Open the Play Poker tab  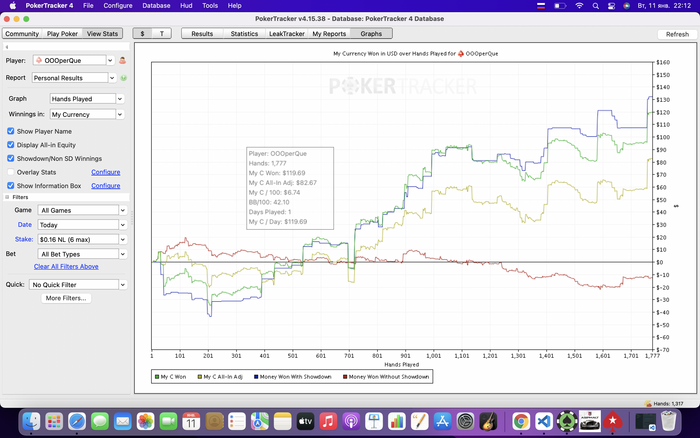point(62,33)
